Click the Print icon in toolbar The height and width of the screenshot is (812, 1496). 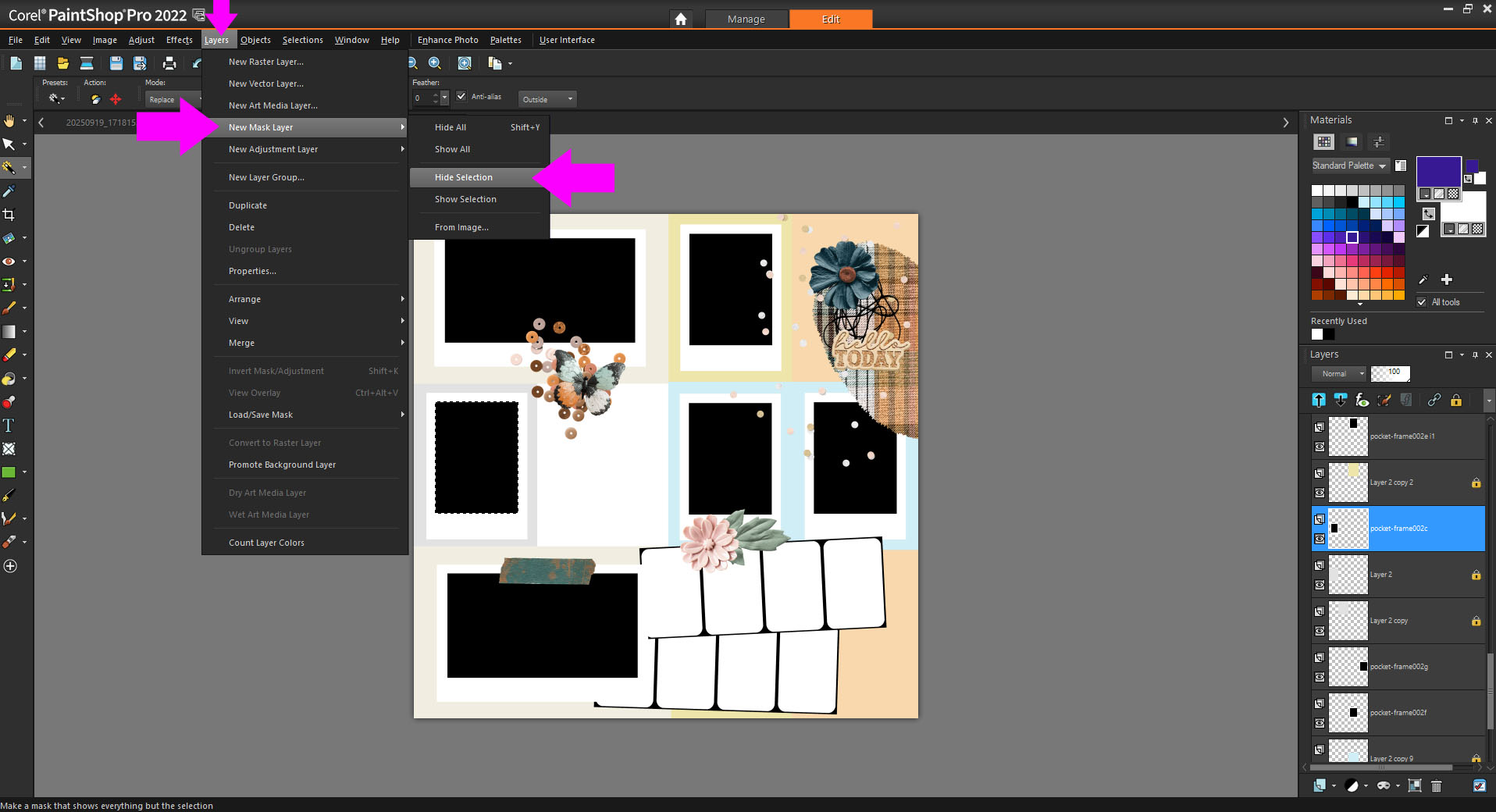[x=169, y=63]
